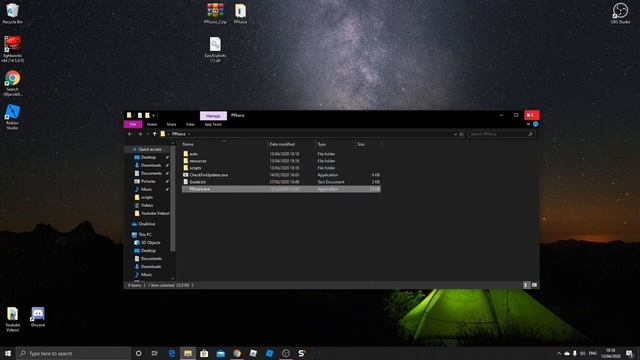This screenshot has height=360, width=640.
Task: Click the Chrome icon in the taskbar
Action: pos(237,353)
